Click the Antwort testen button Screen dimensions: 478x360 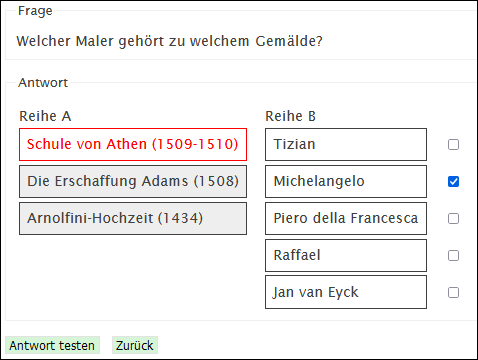[x=52, y=345]
